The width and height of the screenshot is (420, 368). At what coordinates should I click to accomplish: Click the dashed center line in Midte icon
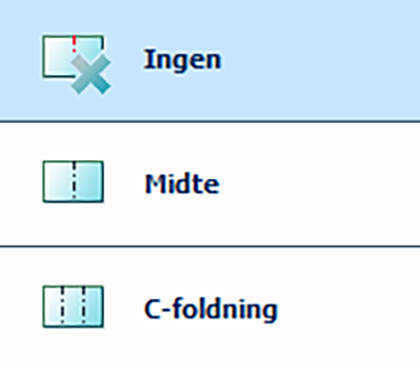[74, 182]
